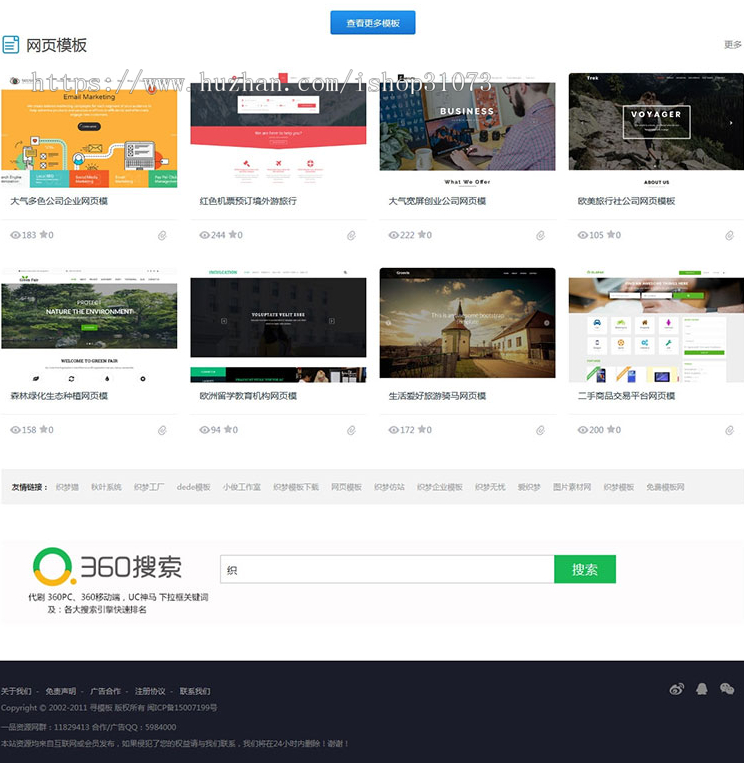
Task: Click the eye views icon showing 158
Action: tap(16, 430)
